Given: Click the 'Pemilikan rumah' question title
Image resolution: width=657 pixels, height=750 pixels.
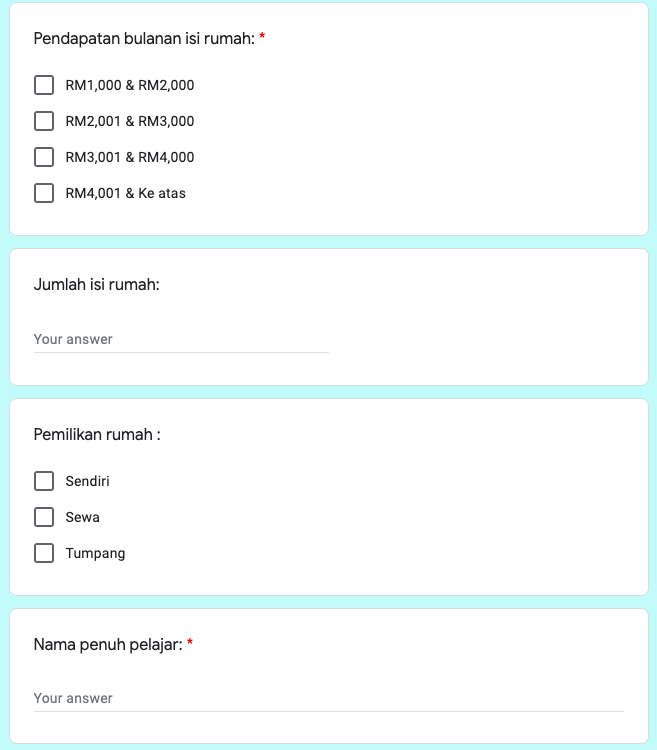Looking at the screenshot, I should click(x=97, y=435).
